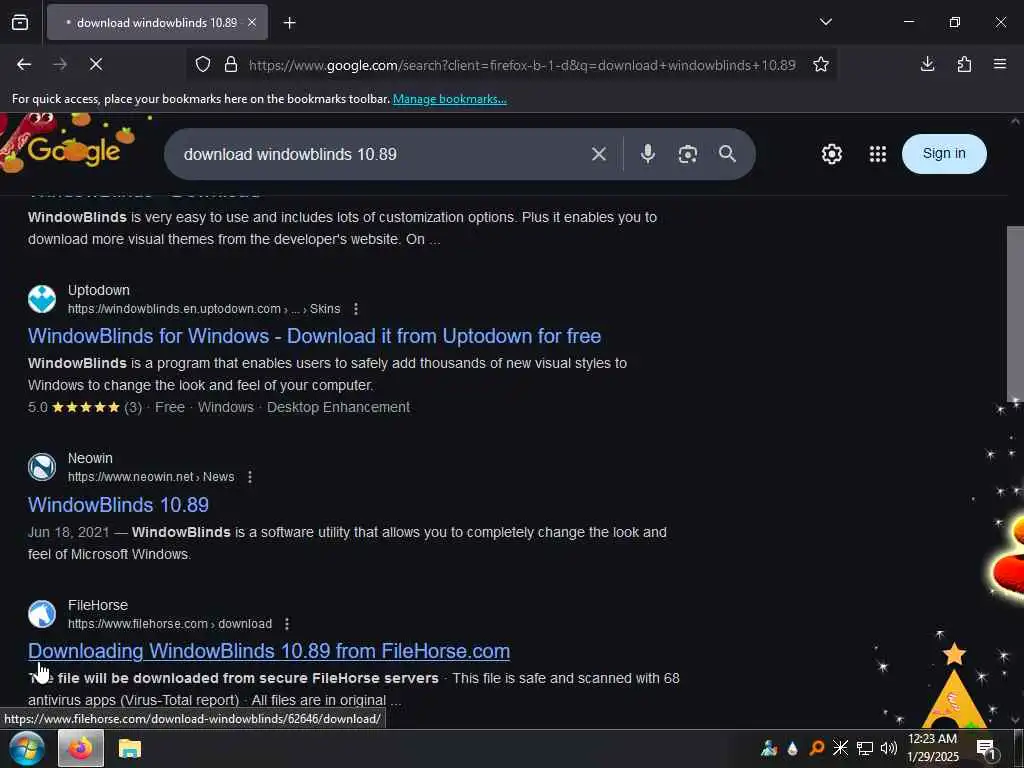This screenshot has height=768, width=1024.
Task: Click the filehorse.com download breadcrumb text
Action: click(x=170, y=624)
